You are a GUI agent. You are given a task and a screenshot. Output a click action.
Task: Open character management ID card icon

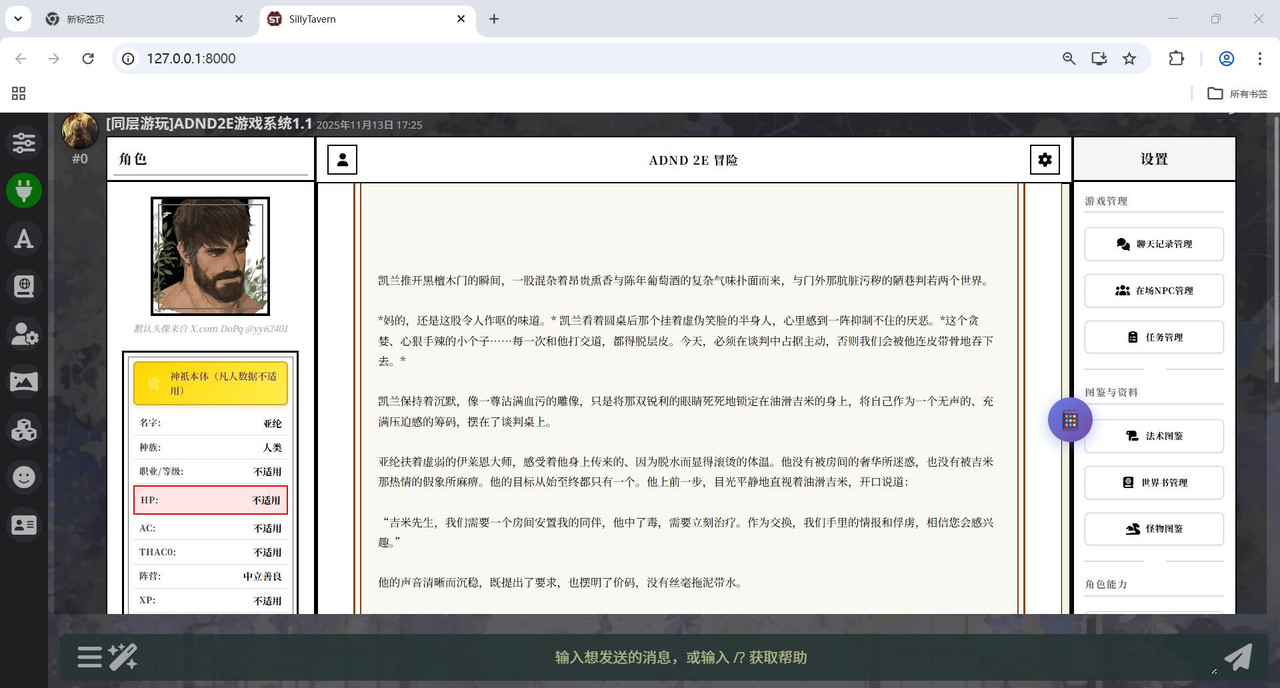coord(24,524)
